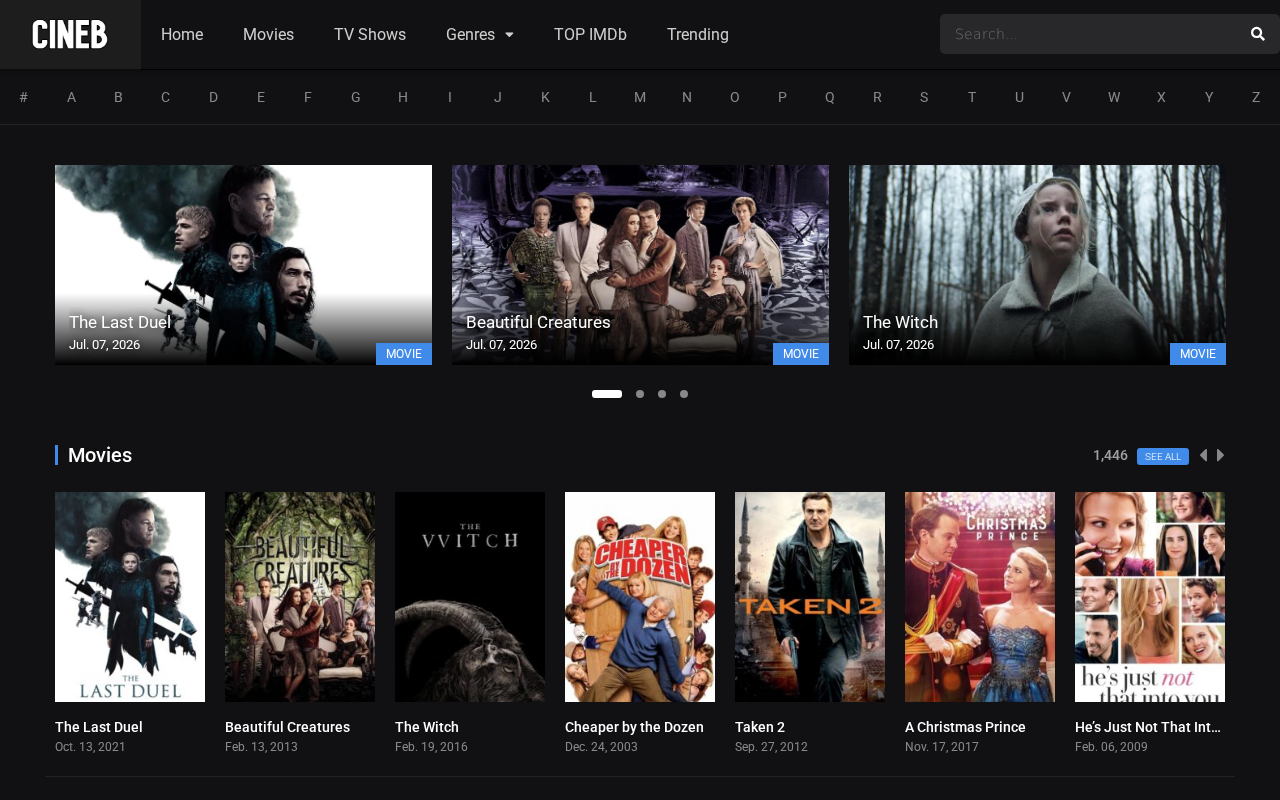This screenshot has height=800, width=1280.
Task: Filter titles by letter N
Action: [x=687, y=97]
